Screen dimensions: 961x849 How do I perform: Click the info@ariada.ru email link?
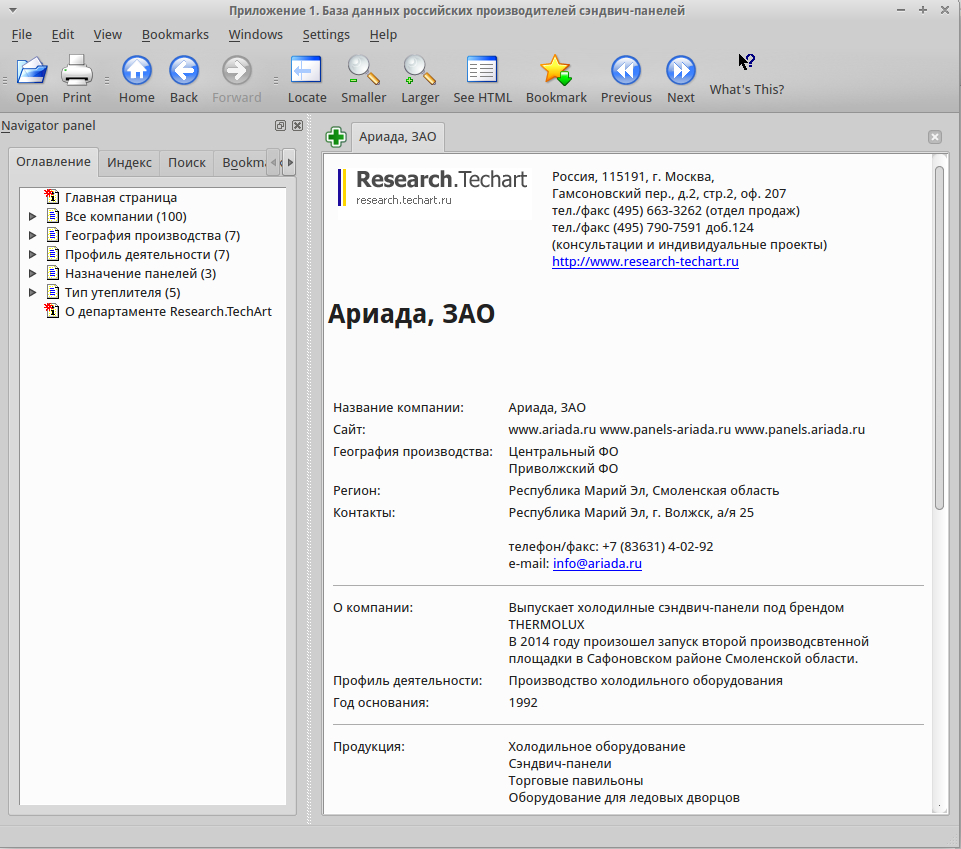pyautogui.click(x=598, y=563)
